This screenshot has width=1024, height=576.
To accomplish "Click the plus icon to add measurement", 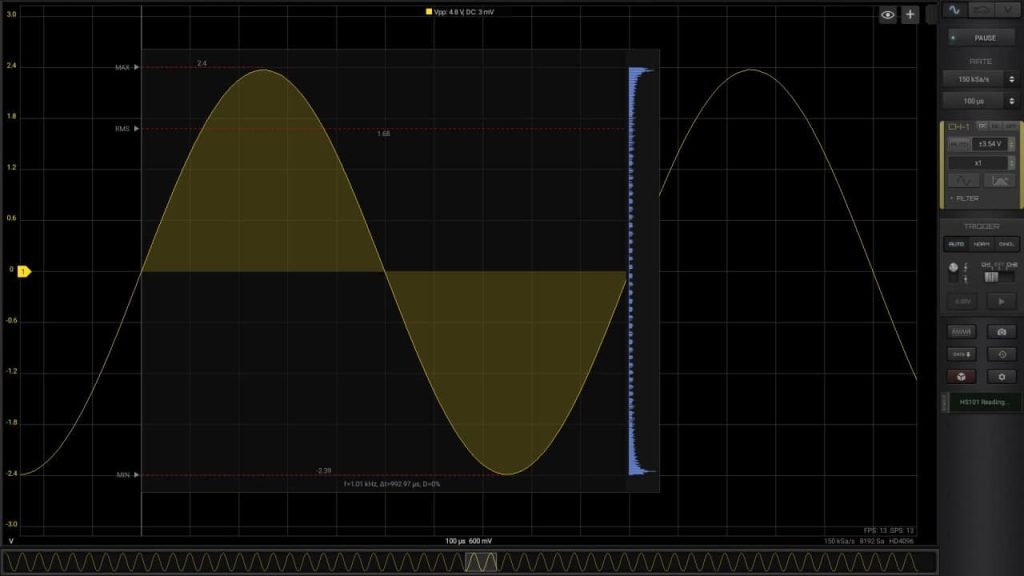I will tap(910, 14).
